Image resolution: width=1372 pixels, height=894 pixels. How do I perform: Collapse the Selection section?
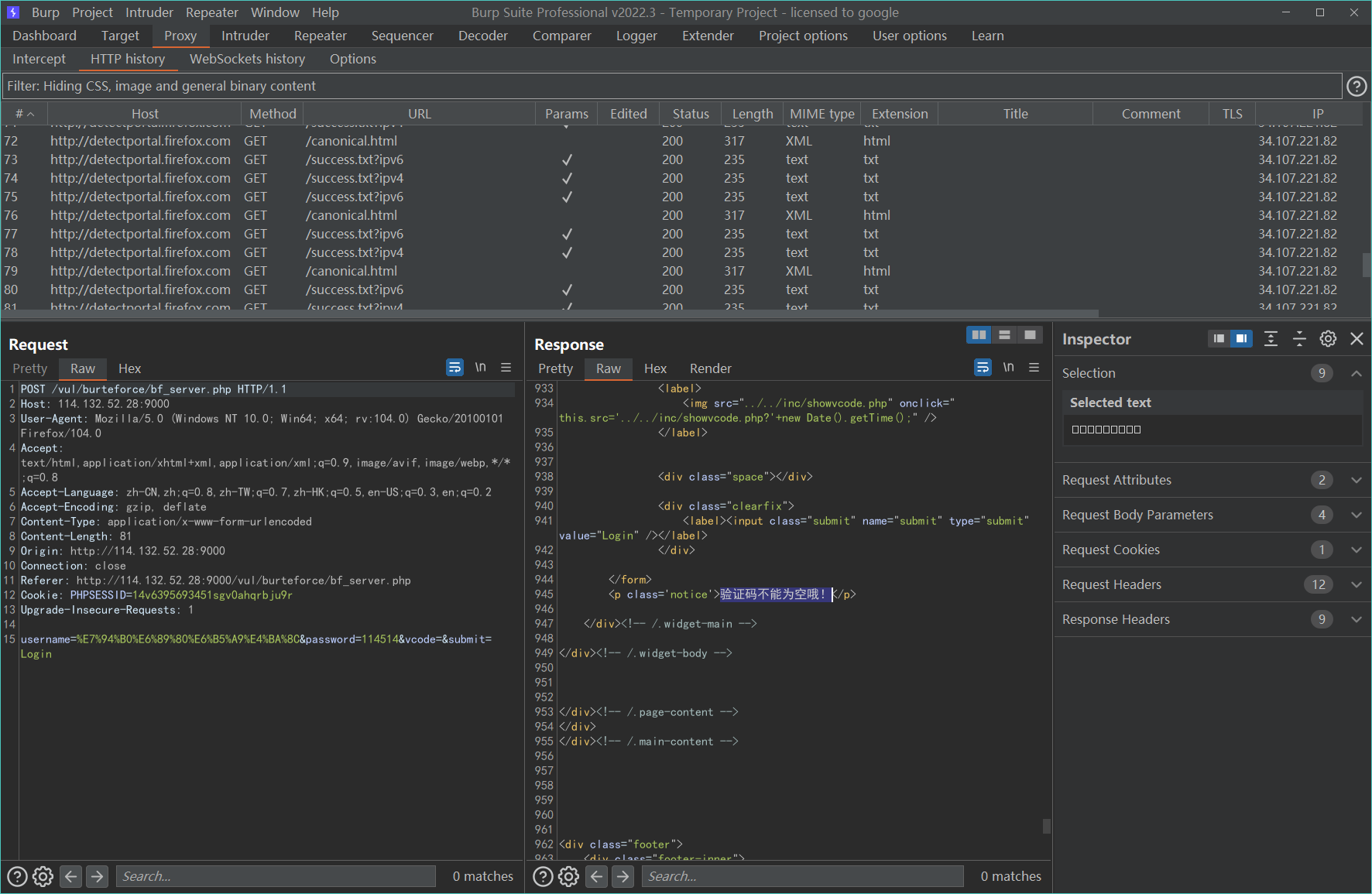[x=1357, y=373]
